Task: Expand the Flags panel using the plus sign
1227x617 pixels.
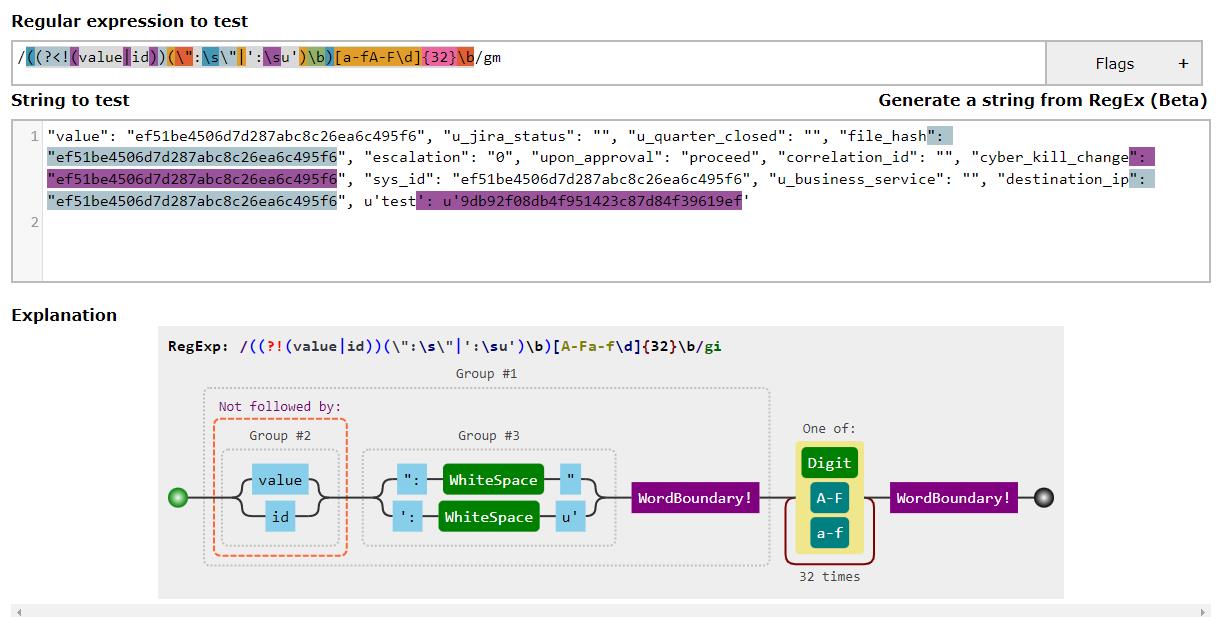Action: click(1182, 62)
